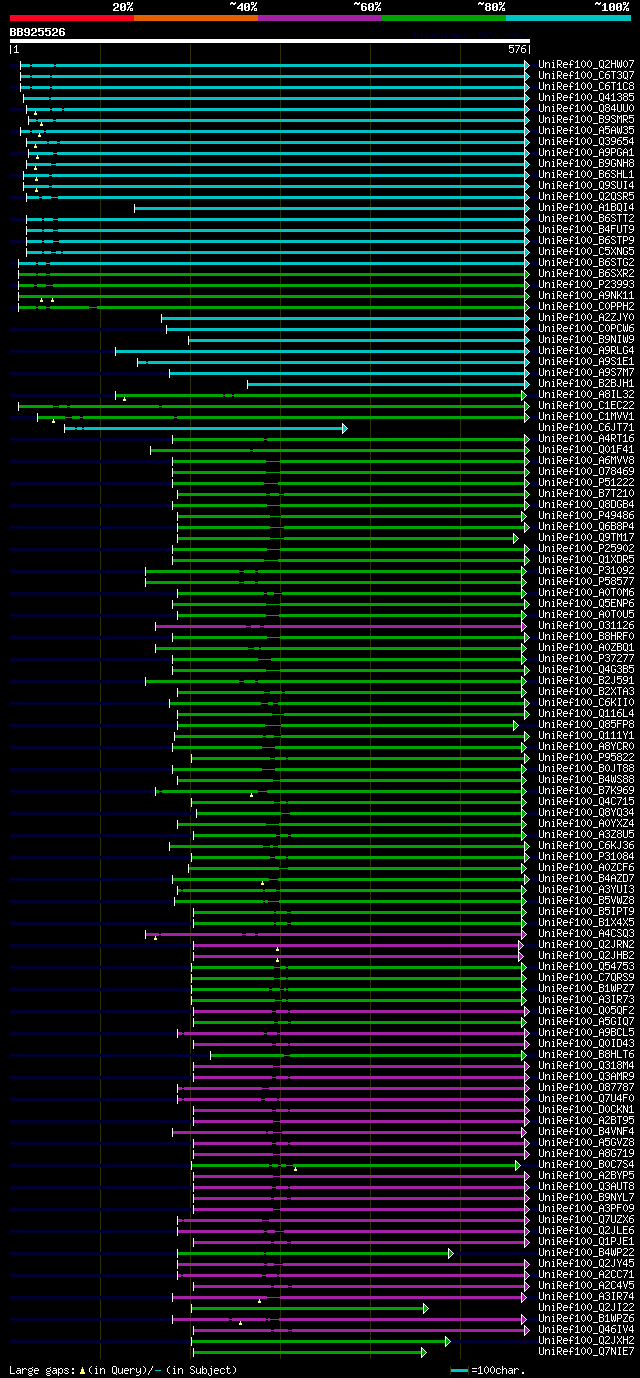Open hit UniRef100_P58577
The image size is (640, 1378).
586,581
